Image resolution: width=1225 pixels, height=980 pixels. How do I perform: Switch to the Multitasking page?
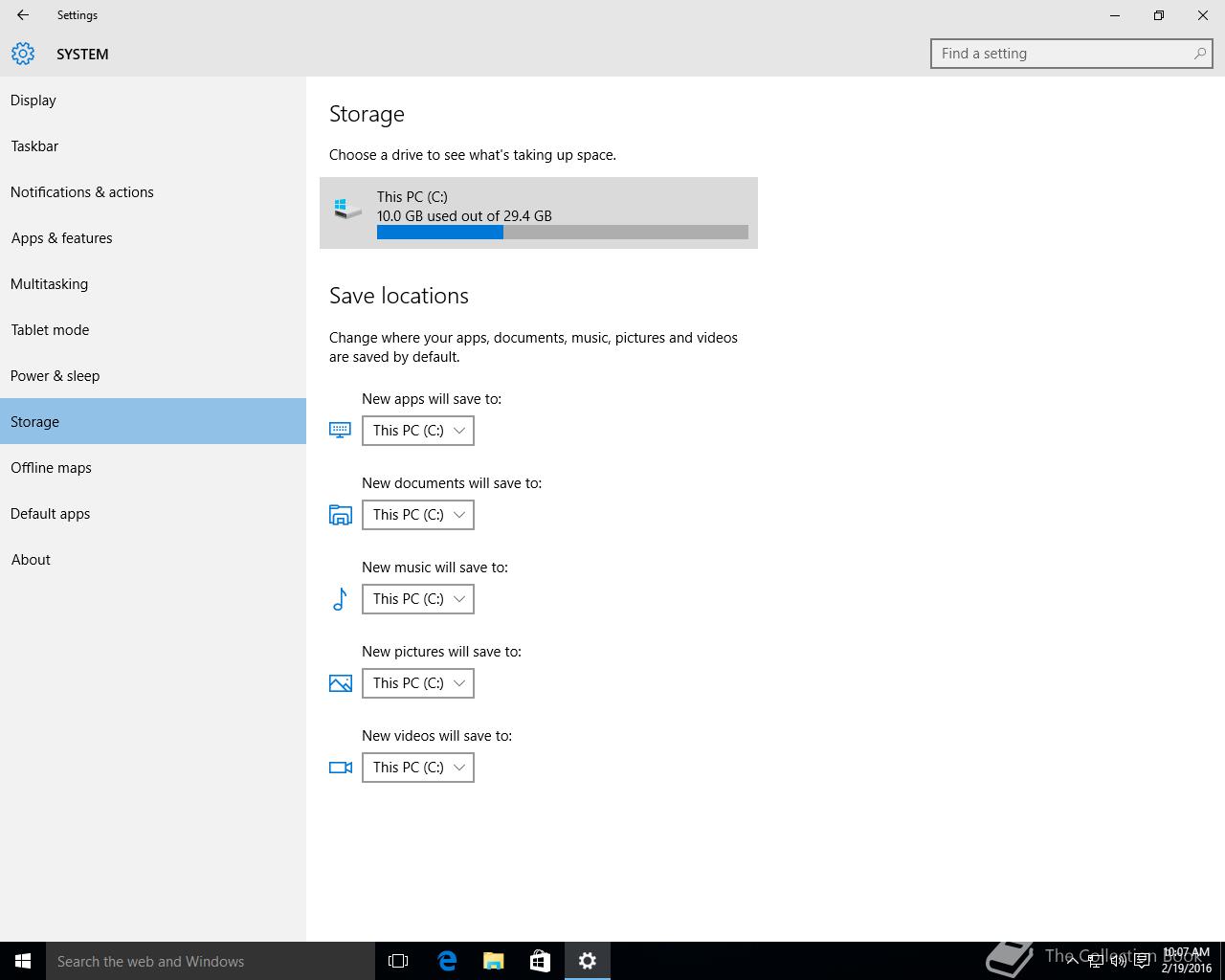(x=153, y=283)
